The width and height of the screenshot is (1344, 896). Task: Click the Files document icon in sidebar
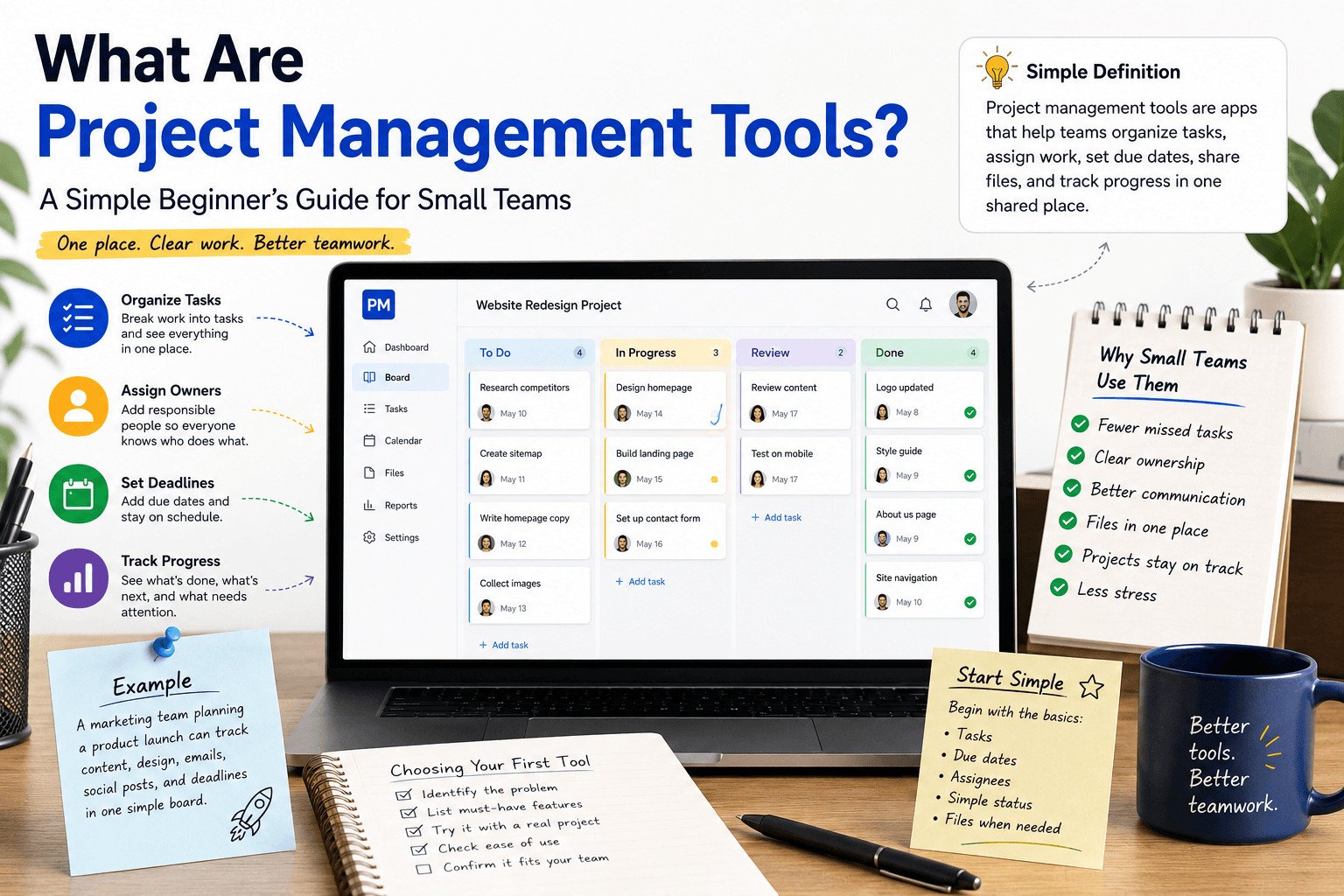pyautogui.click(x=369, y=472)
